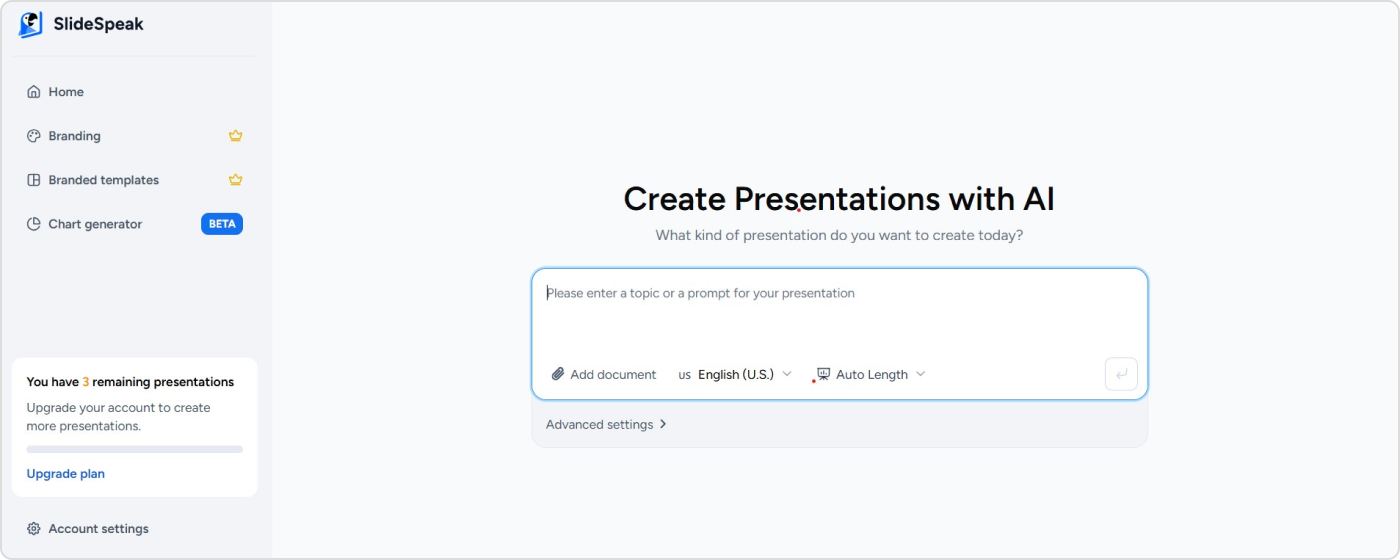Focus the presentation topic prompt field
1400x560 pixels.
[x=838, y=310]
